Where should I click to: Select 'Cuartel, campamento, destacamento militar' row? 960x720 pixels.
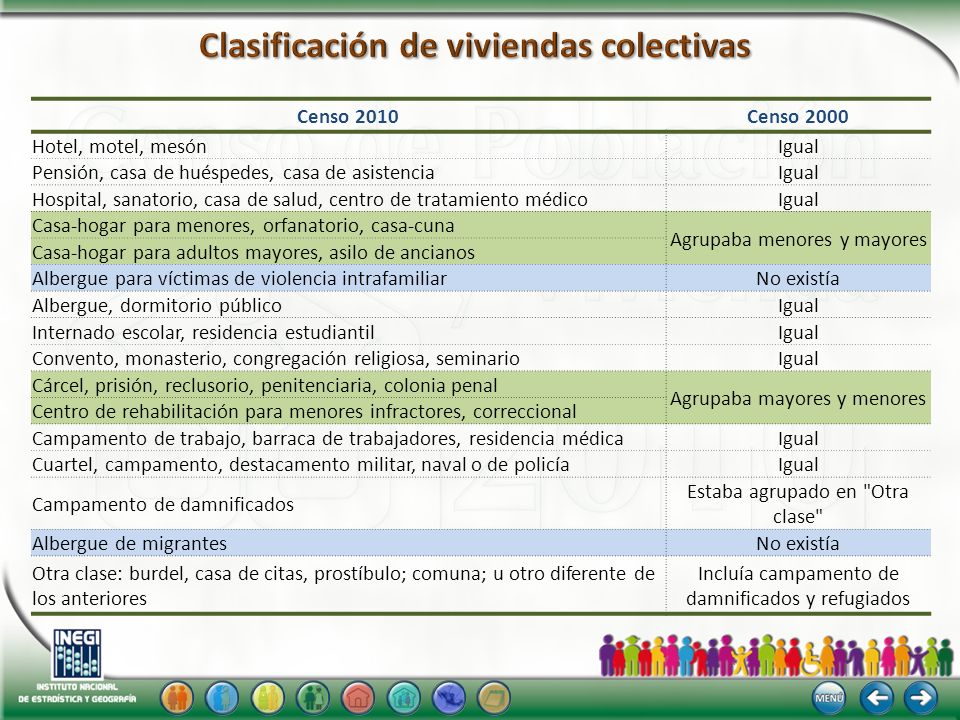481,464
